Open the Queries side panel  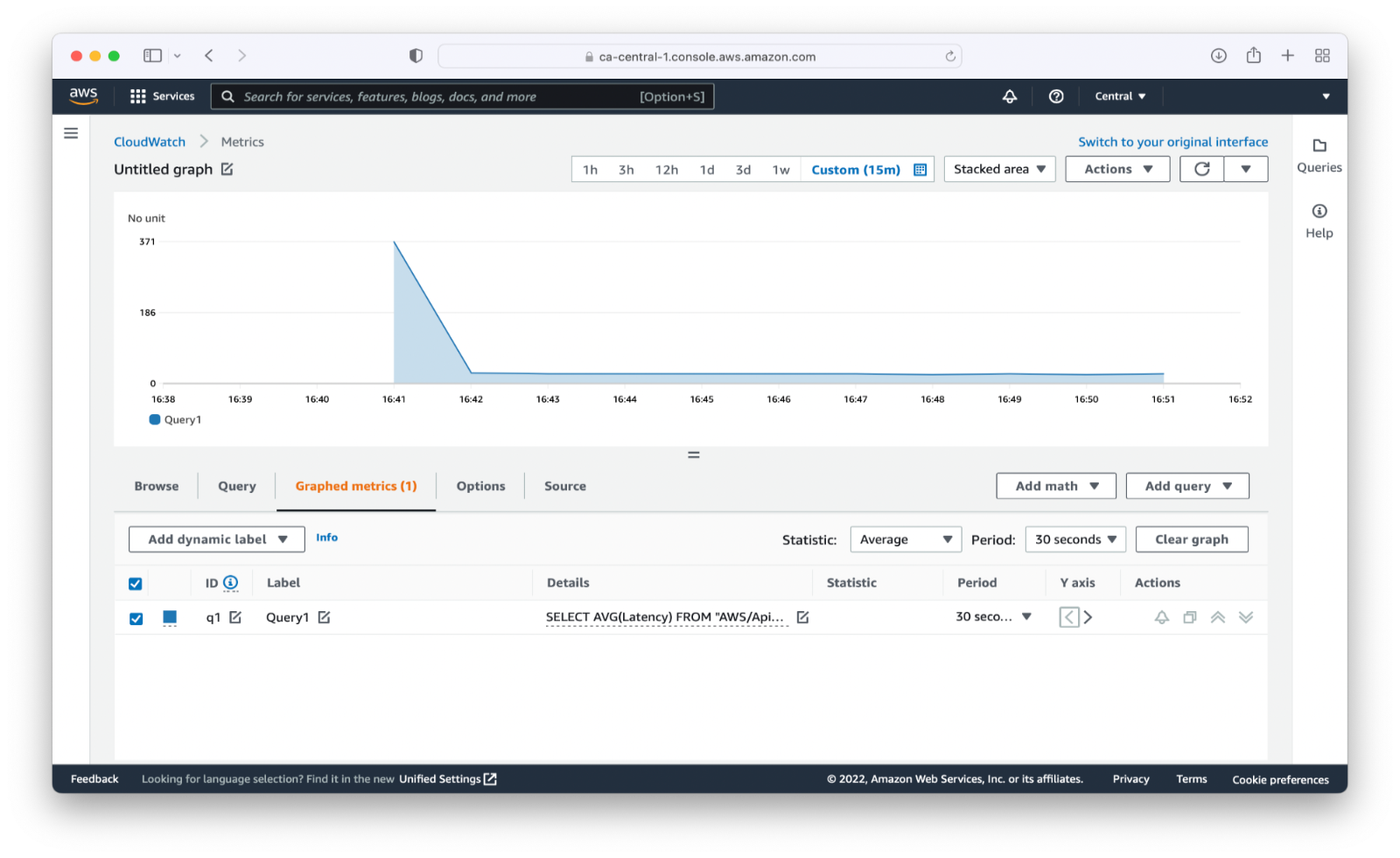[1319, 156]
